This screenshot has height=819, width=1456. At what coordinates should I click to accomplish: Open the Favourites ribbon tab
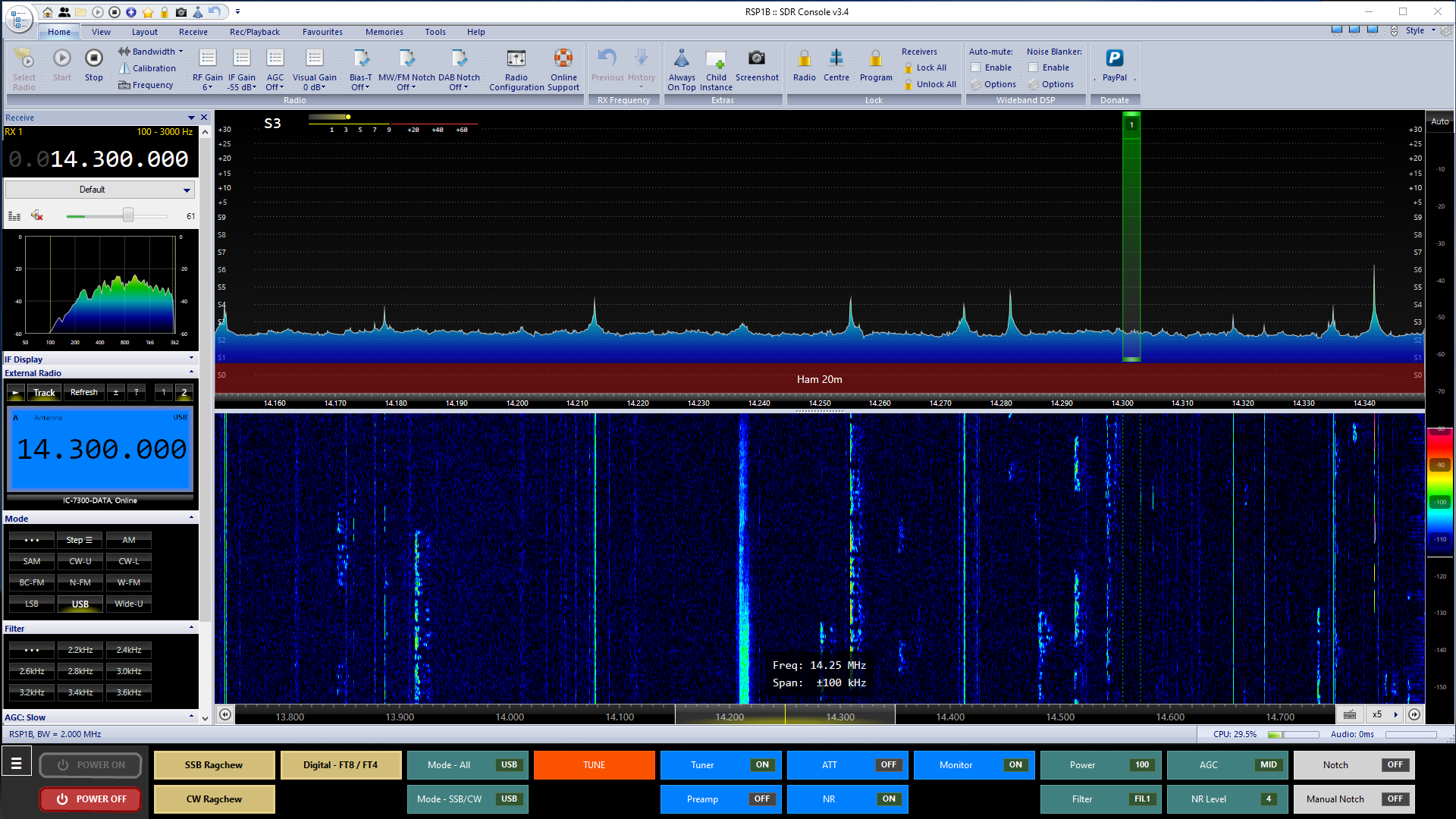322,32
